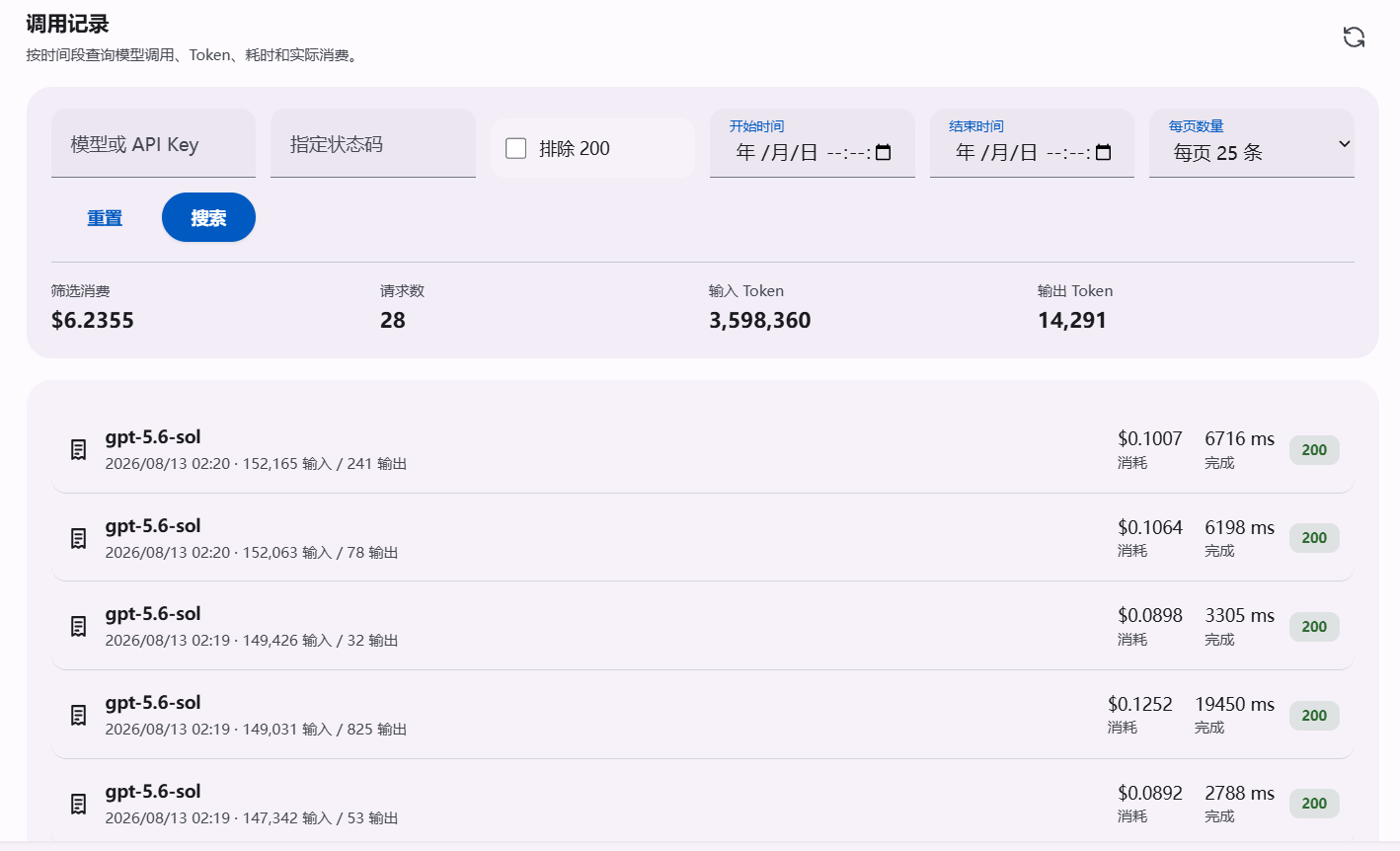Click the 结束时间 date field
This screenshot has width=1400, height=851.
point(1032,143)
